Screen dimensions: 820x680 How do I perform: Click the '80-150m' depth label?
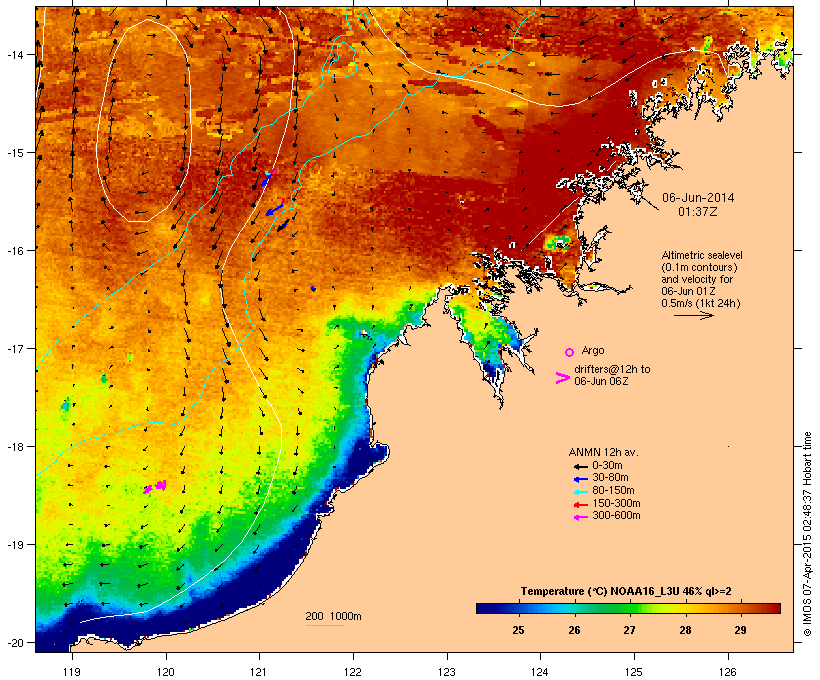[x=613, y=491]
